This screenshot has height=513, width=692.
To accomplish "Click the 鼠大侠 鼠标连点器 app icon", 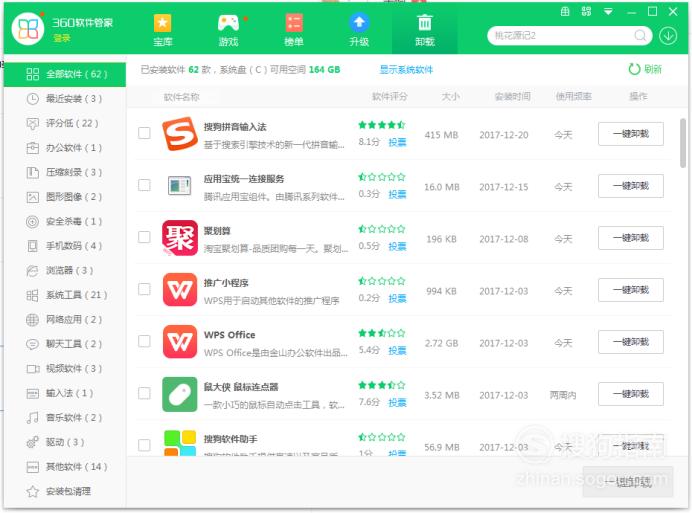I will tap(180, 394).
